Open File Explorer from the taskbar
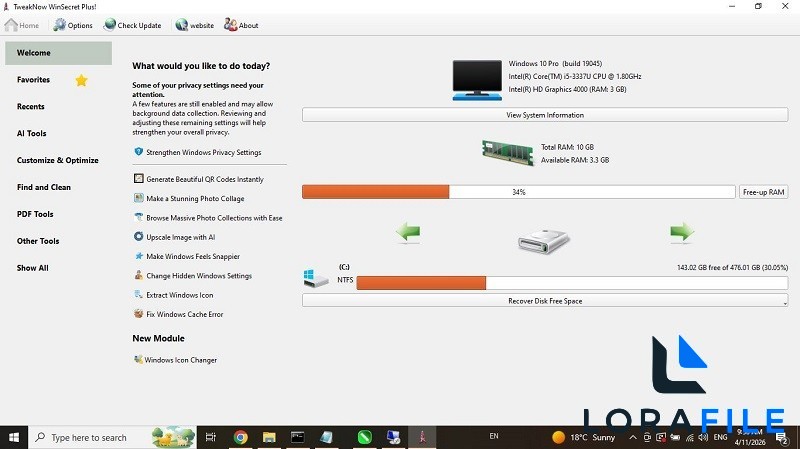This screenshot has height=449, width=800. 269,437
